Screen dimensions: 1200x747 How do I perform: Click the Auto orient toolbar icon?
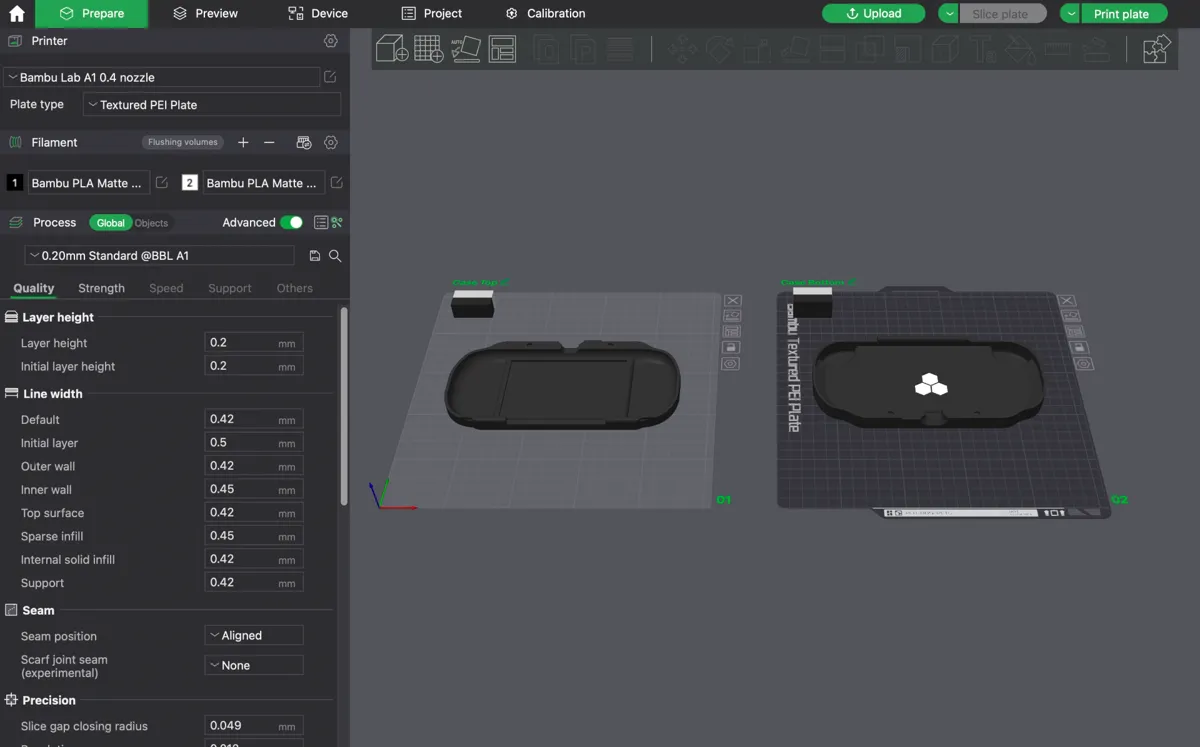tap(465, 48)
